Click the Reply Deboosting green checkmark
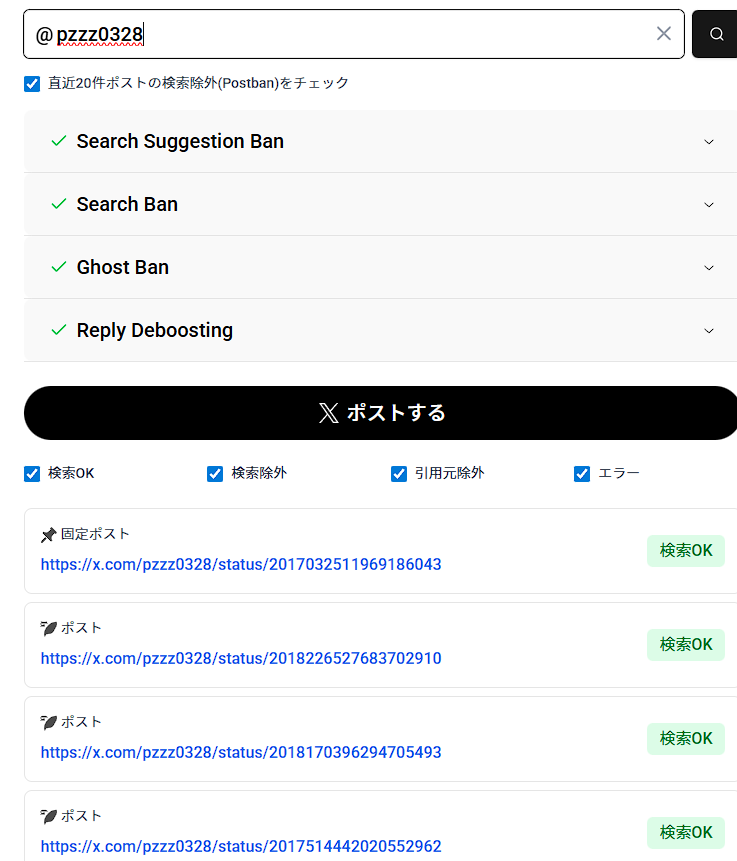737x861 pixels. (59, 330)
